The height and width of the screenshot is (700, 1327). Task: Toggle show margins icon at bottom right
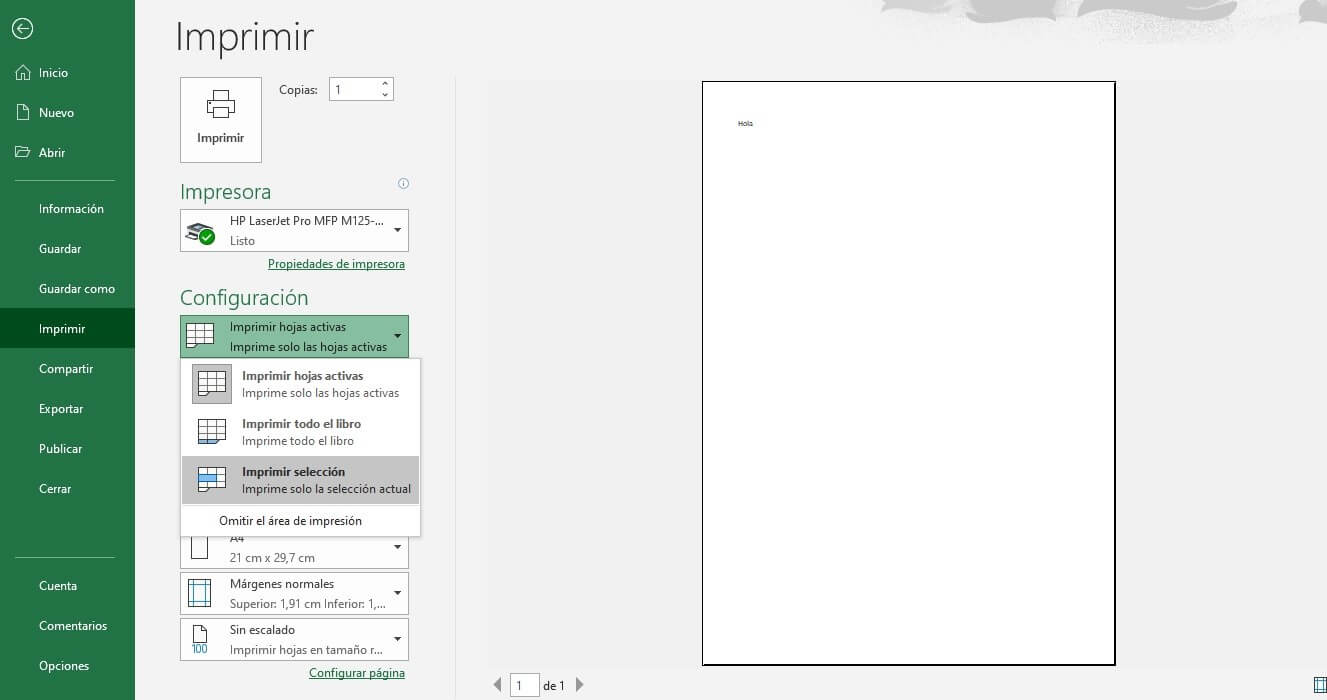pos(1319,684)
